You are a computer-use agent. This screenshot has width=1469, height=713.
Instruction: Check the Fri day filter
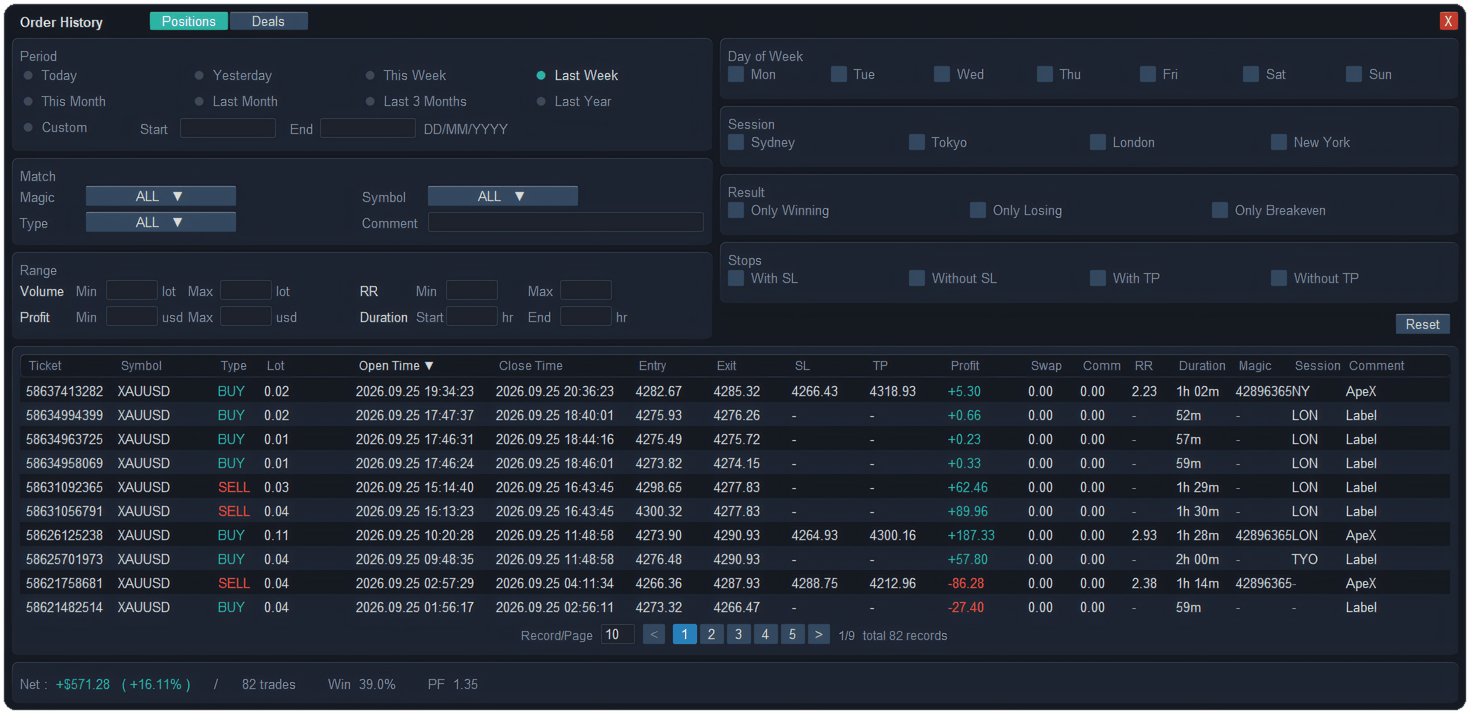1148,74
